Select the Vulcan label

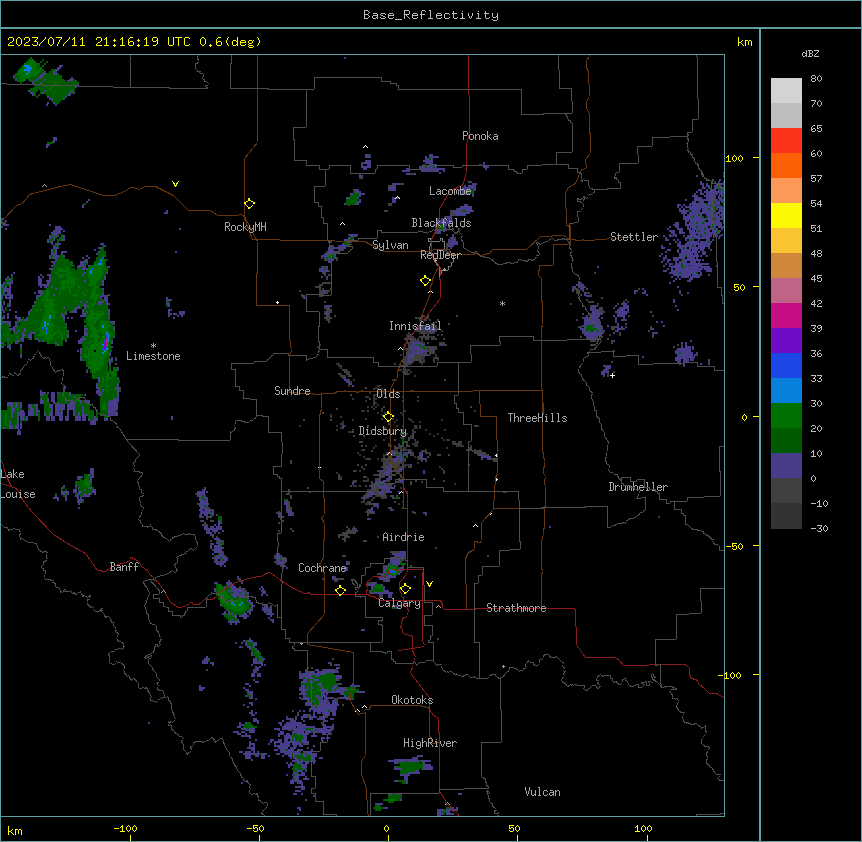pos(542,792)
